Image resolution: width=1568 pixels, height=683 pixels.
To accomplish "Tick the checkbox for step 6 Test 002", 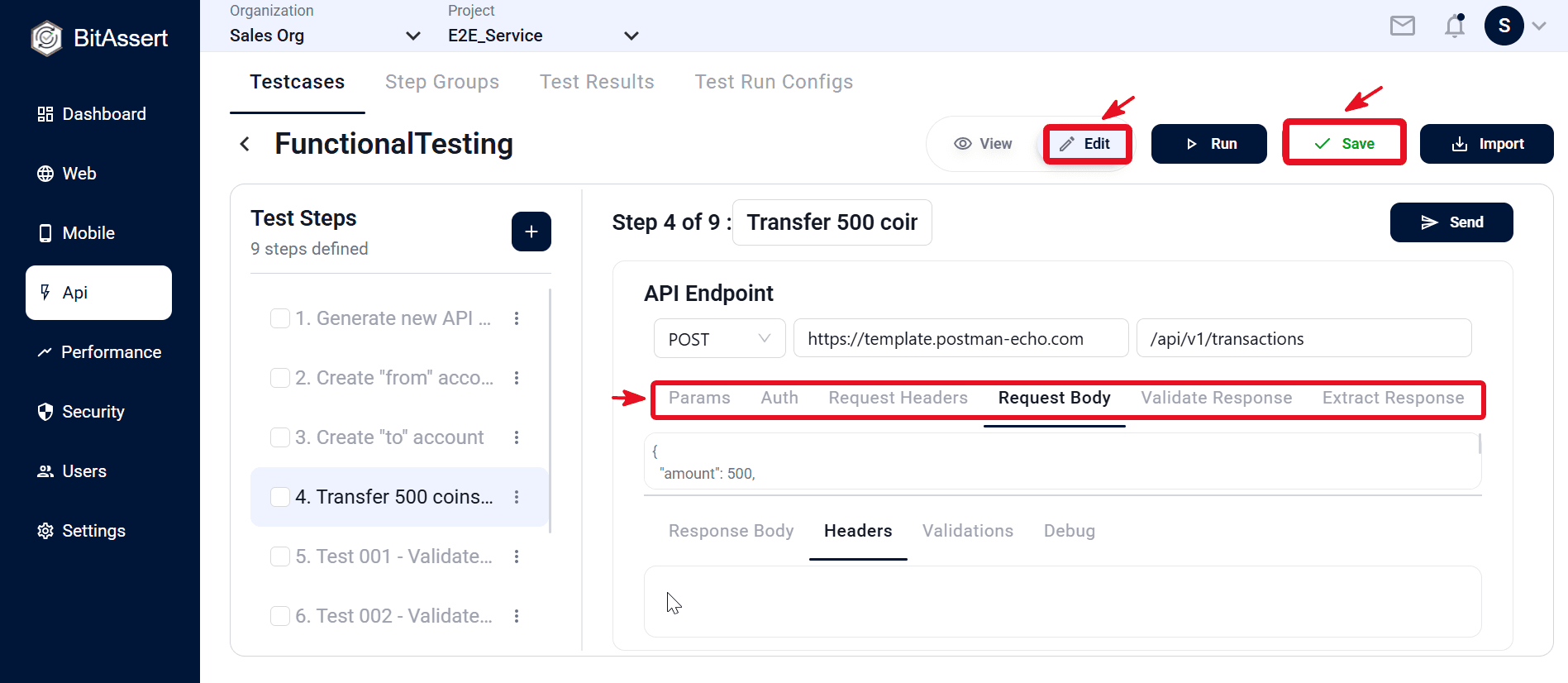I will pyautogui.click(x=280, y=616).
